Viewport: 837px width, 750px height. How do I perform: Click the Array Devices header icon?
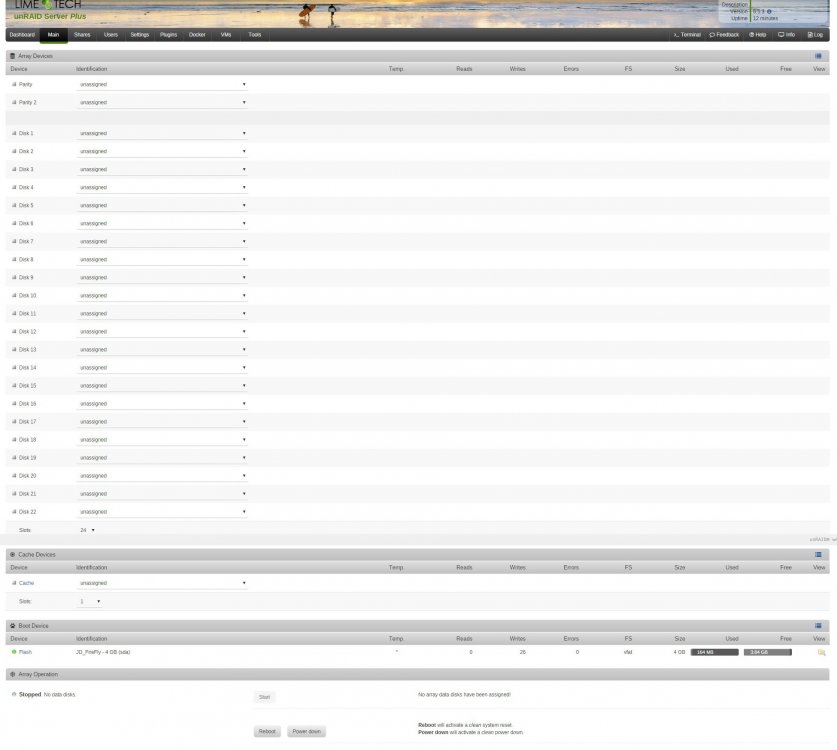pos(12,56)
